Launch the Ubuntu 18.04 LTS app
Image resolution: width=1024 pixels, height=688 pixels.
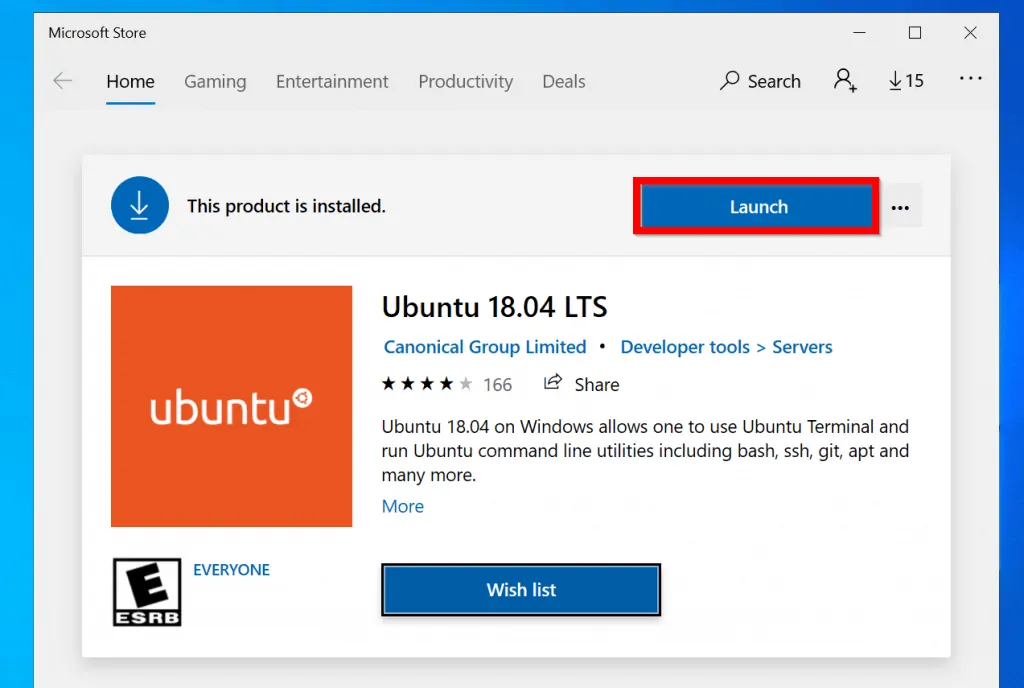tap(757, 207)
